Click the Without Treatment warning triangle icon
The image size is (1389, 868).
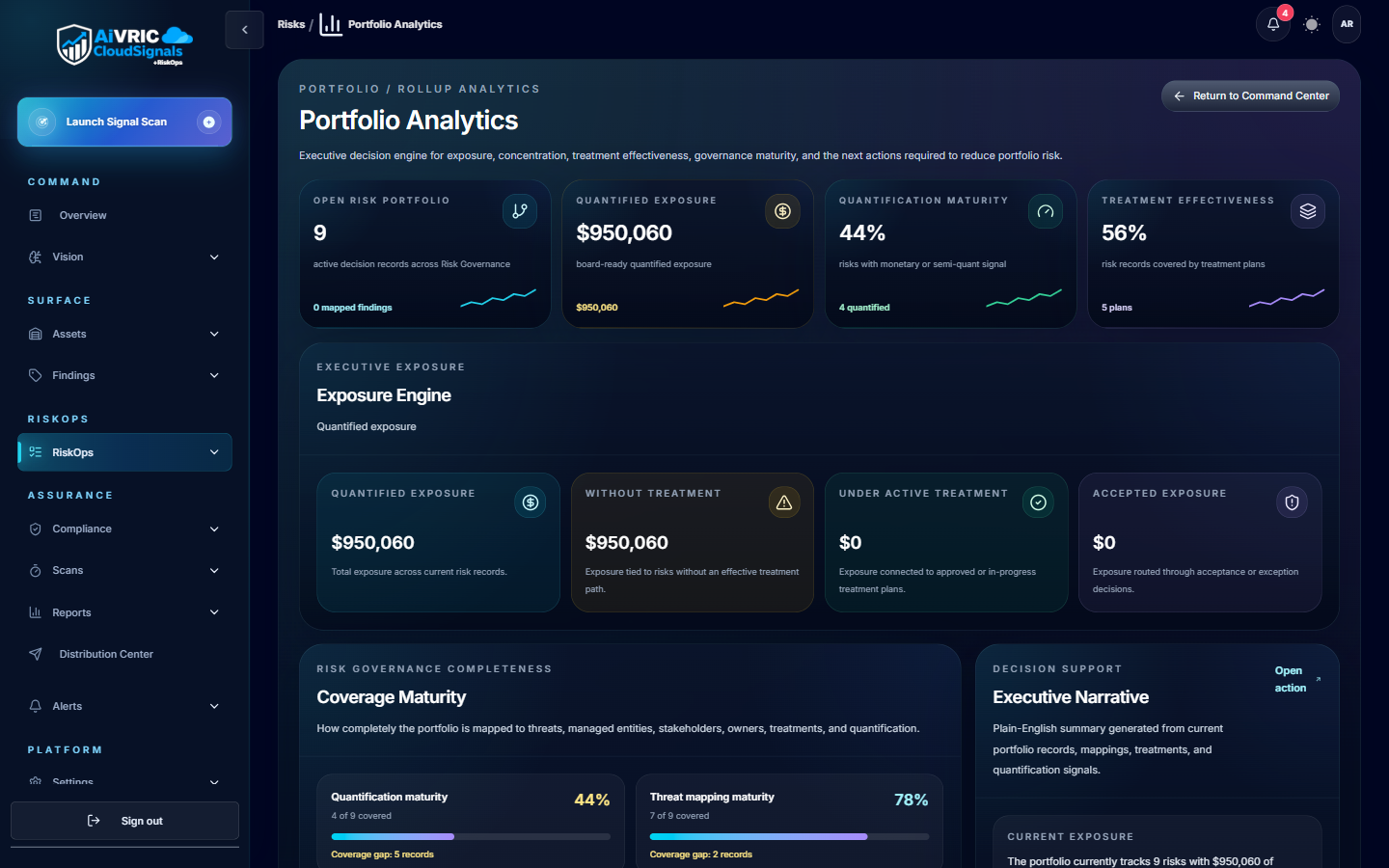(x=784, y=502)
